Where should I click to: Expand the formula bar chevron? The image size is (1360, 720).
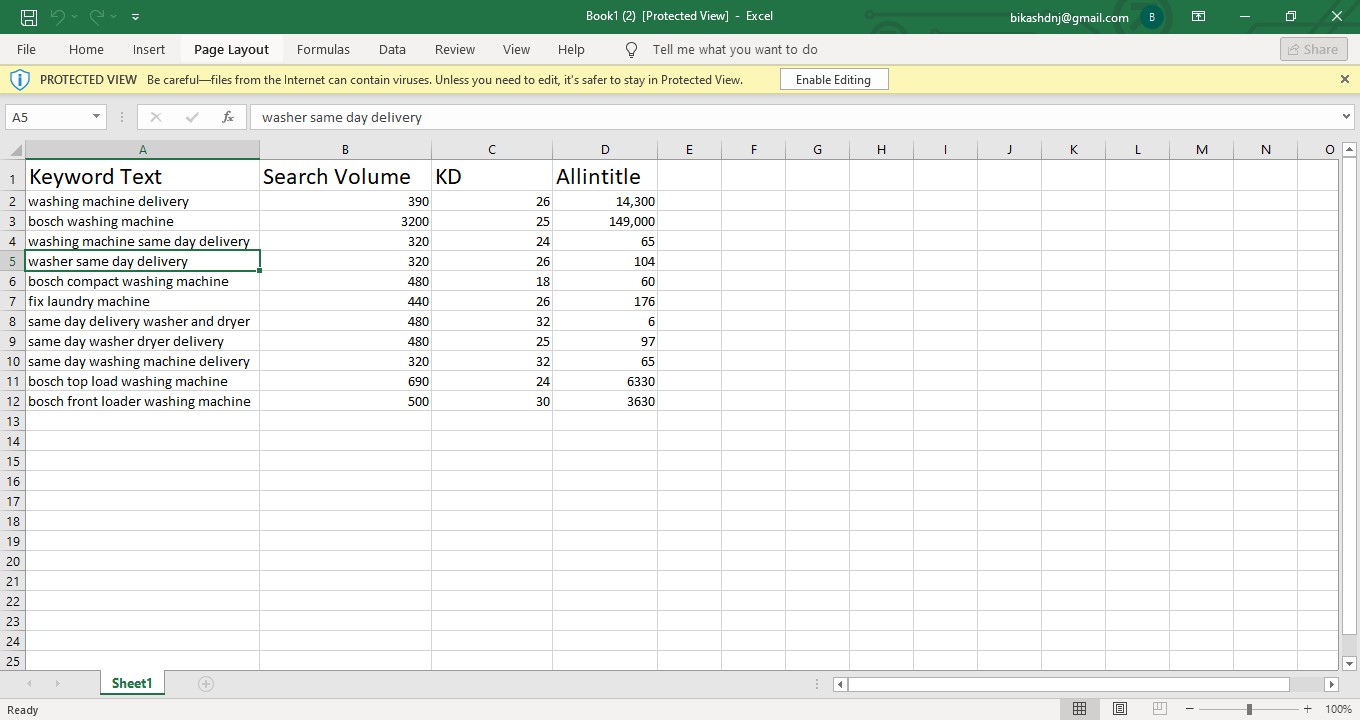(1345, 117)
